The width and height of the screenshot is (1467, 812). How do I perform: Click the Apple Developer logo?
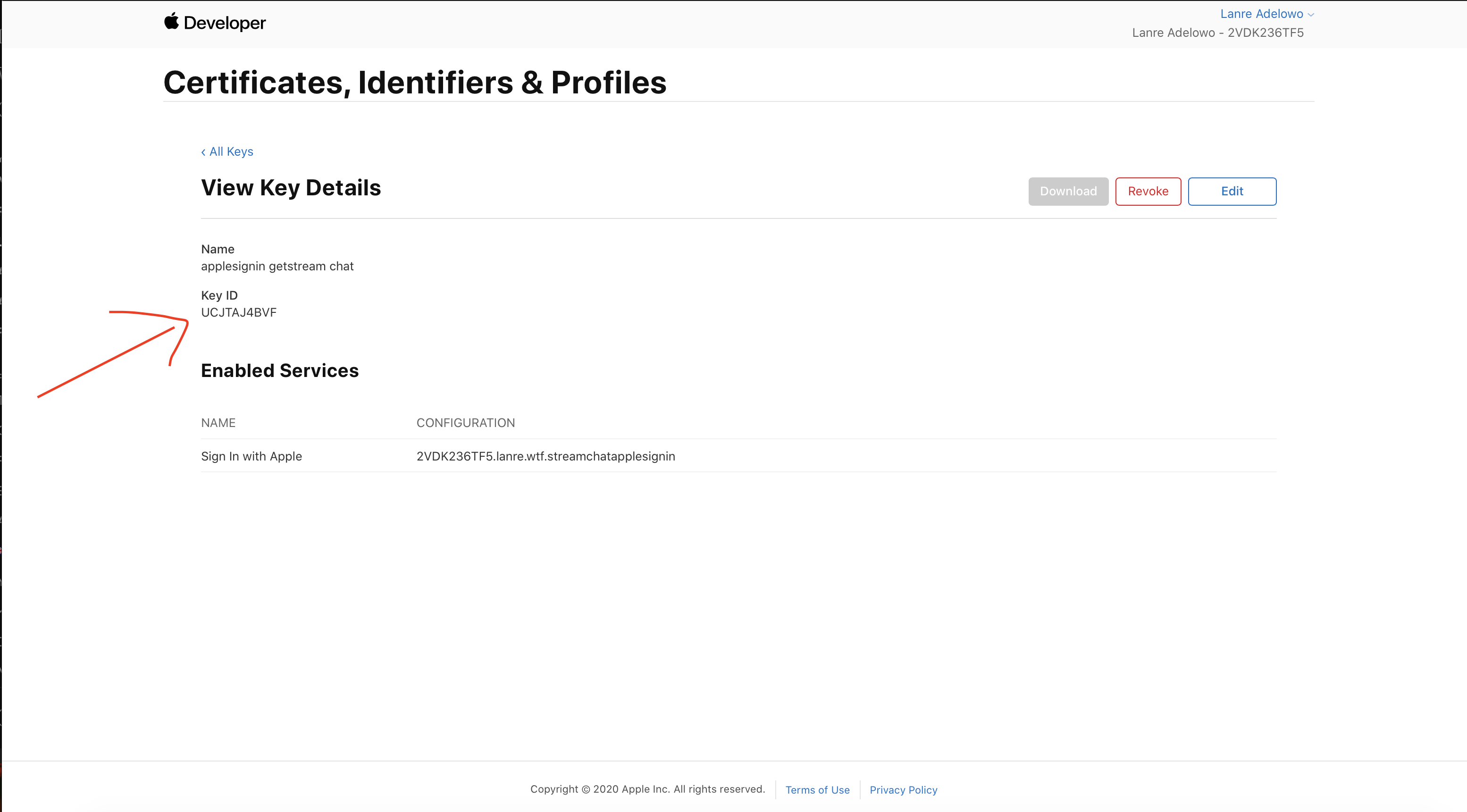215,23
